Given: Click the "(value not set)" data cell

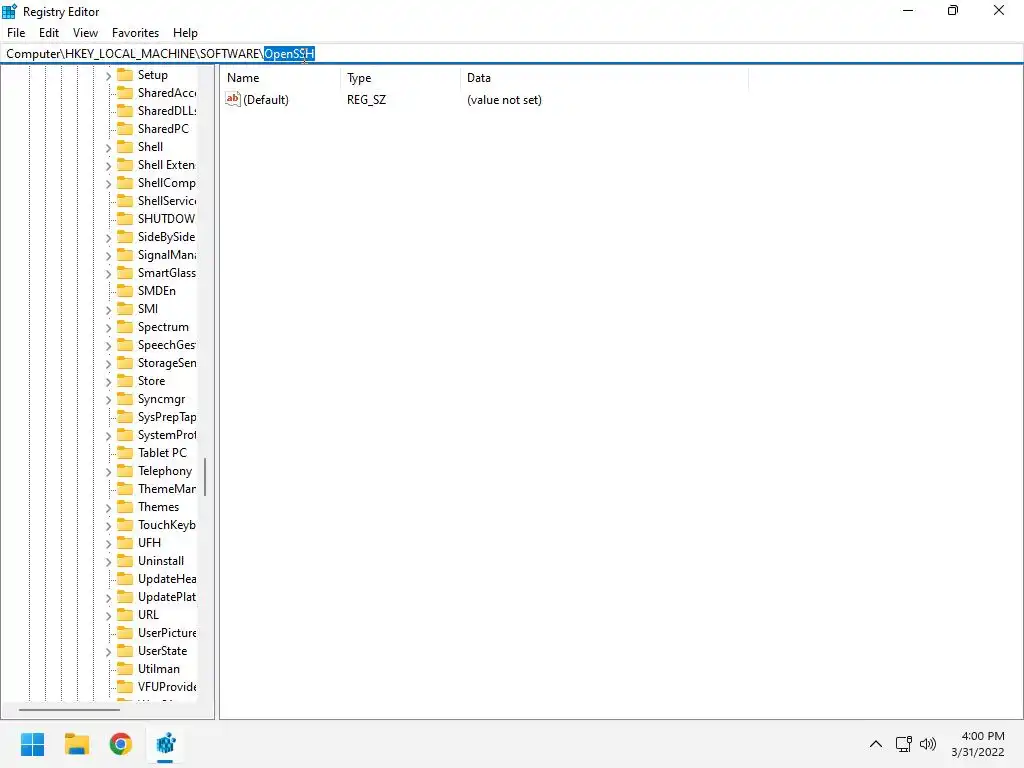Looking at the screenshot, I should tap(504, 100).
